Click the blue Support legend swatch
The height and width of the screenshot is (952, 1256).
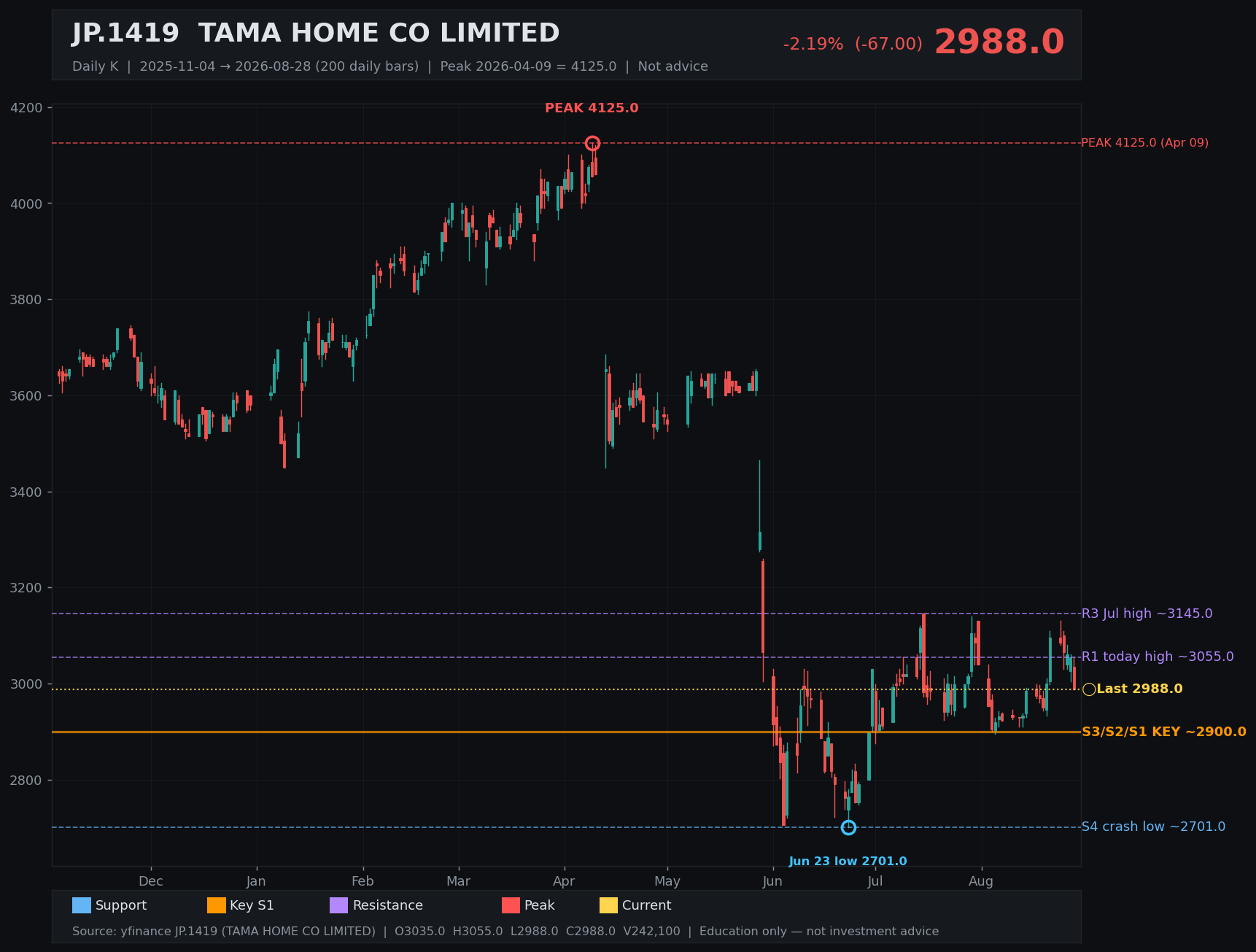(81, 905)
